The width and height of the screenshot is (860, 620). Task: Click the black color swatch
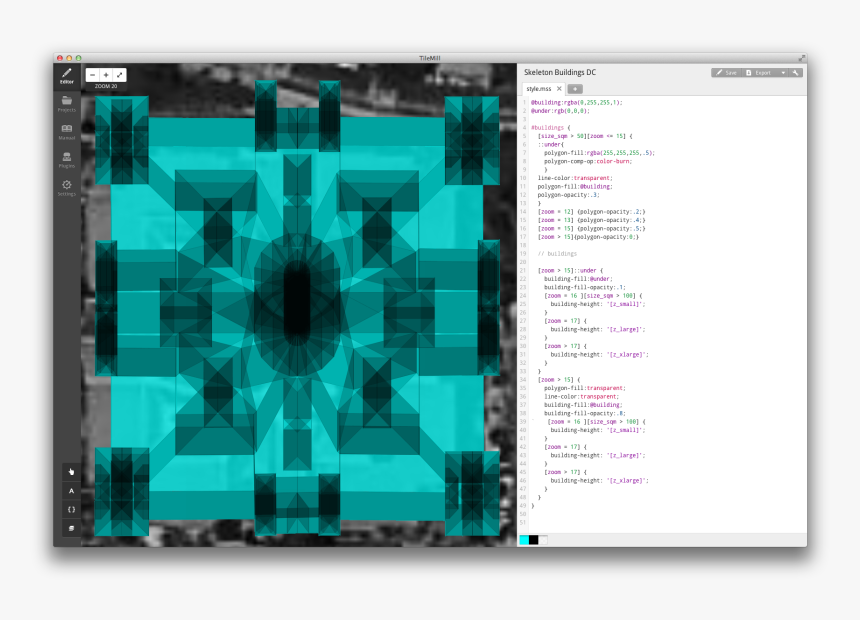coord(534,540)
